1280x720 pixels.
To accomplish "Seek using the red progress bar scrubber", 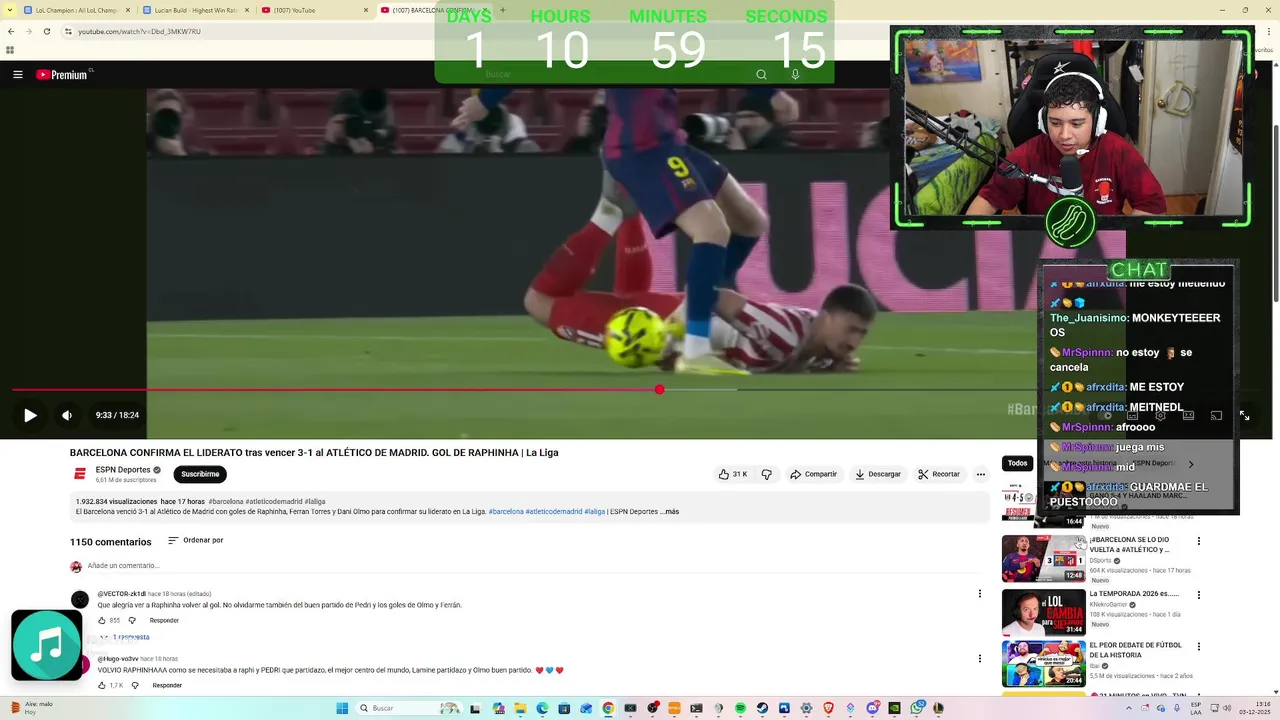I will click(x=659, y=390).
